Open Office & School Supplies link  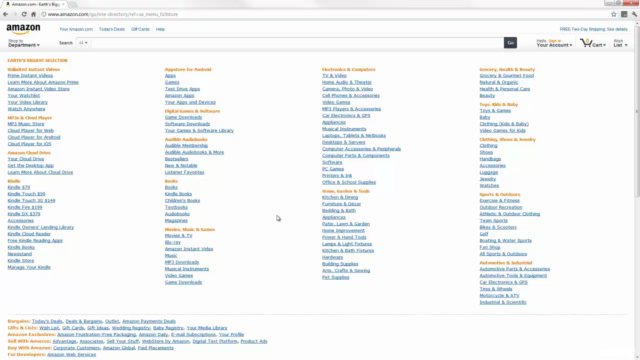349,182
